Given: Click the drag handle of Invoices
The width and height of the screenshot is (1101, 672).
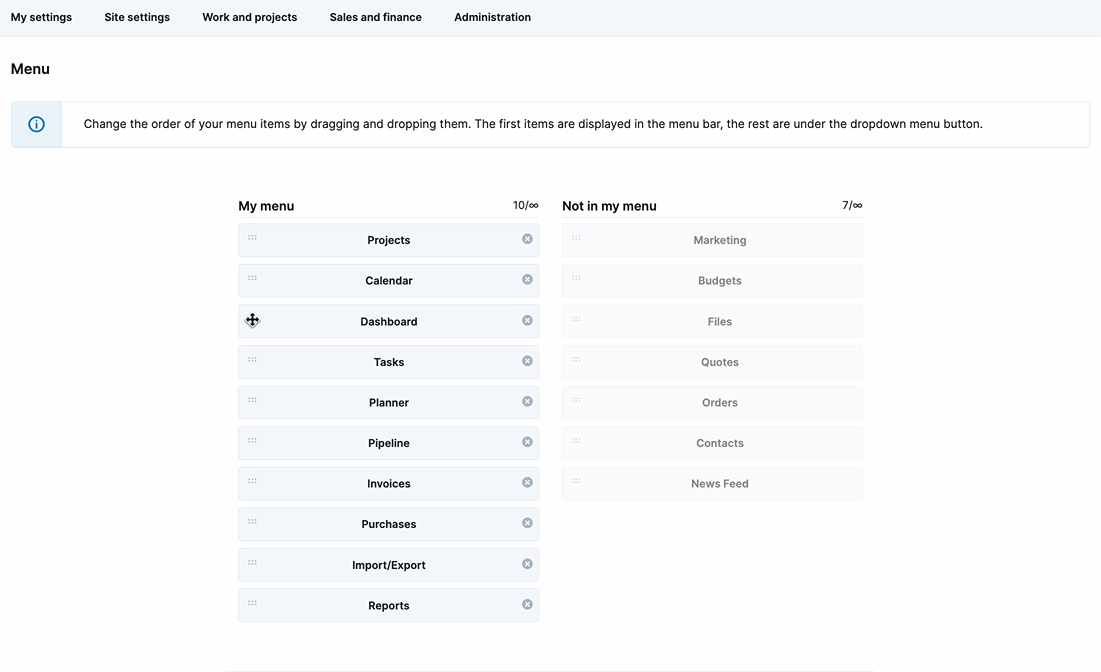Looking at the screenshot, I should [x=252, y=481].
